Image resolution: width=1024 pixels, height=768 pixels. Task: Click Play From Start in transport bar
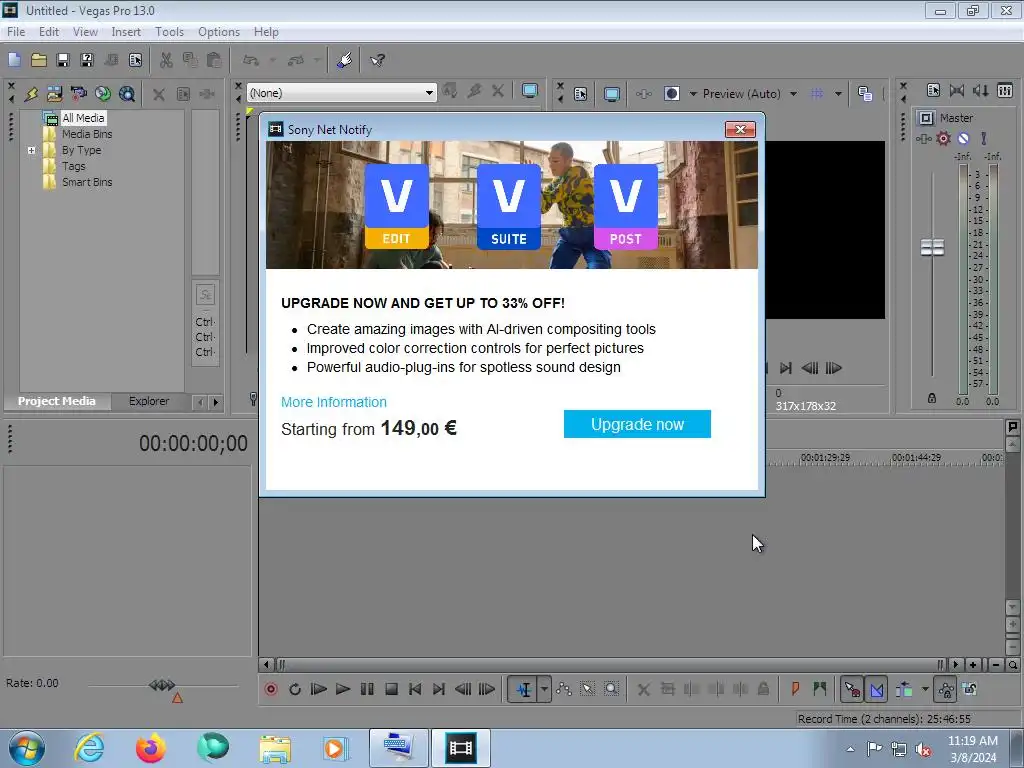[318, 689]
